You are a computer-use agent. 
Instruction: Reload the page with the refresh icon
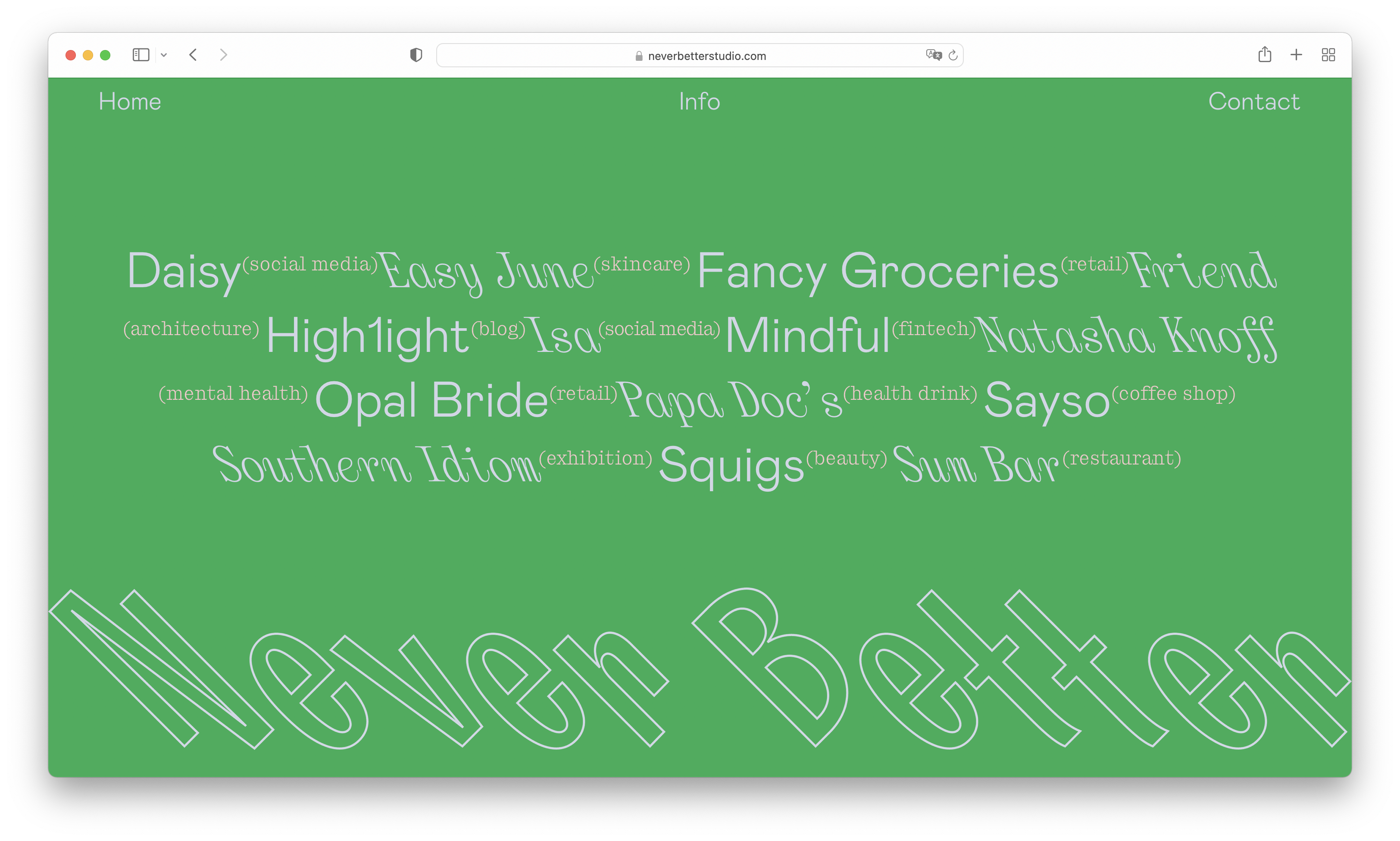[x=953, y=55]
